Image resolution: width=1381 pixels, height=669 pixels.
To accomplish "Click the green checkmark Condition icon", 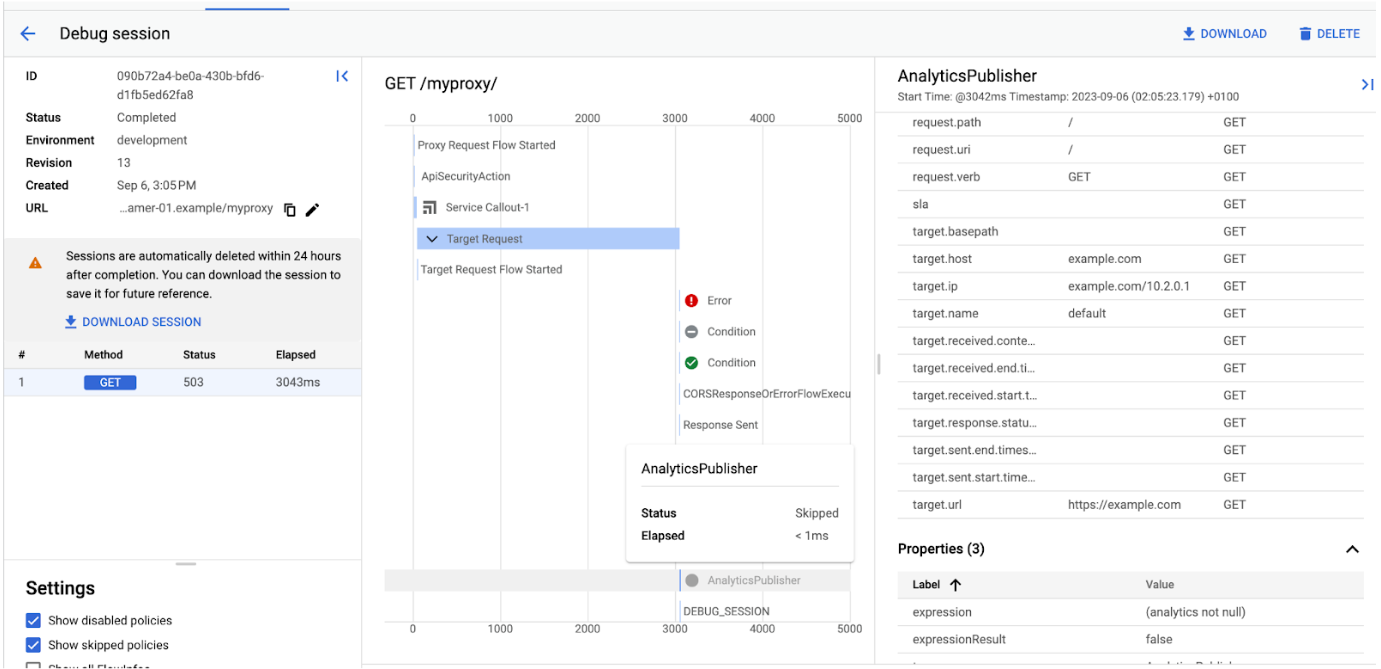I will click(691, 363).
